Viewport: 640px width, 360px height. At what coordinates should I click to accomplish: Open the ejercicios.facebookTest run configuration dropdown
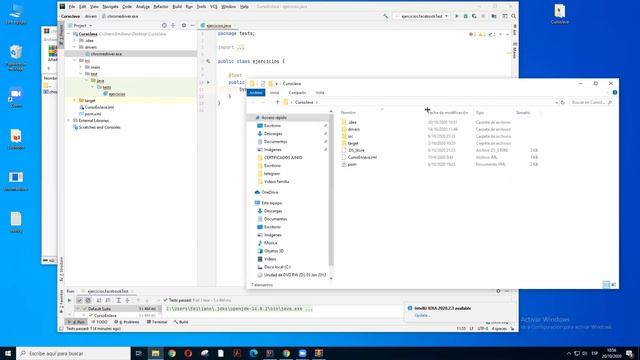pyautogui.click(x=422, y=16)
